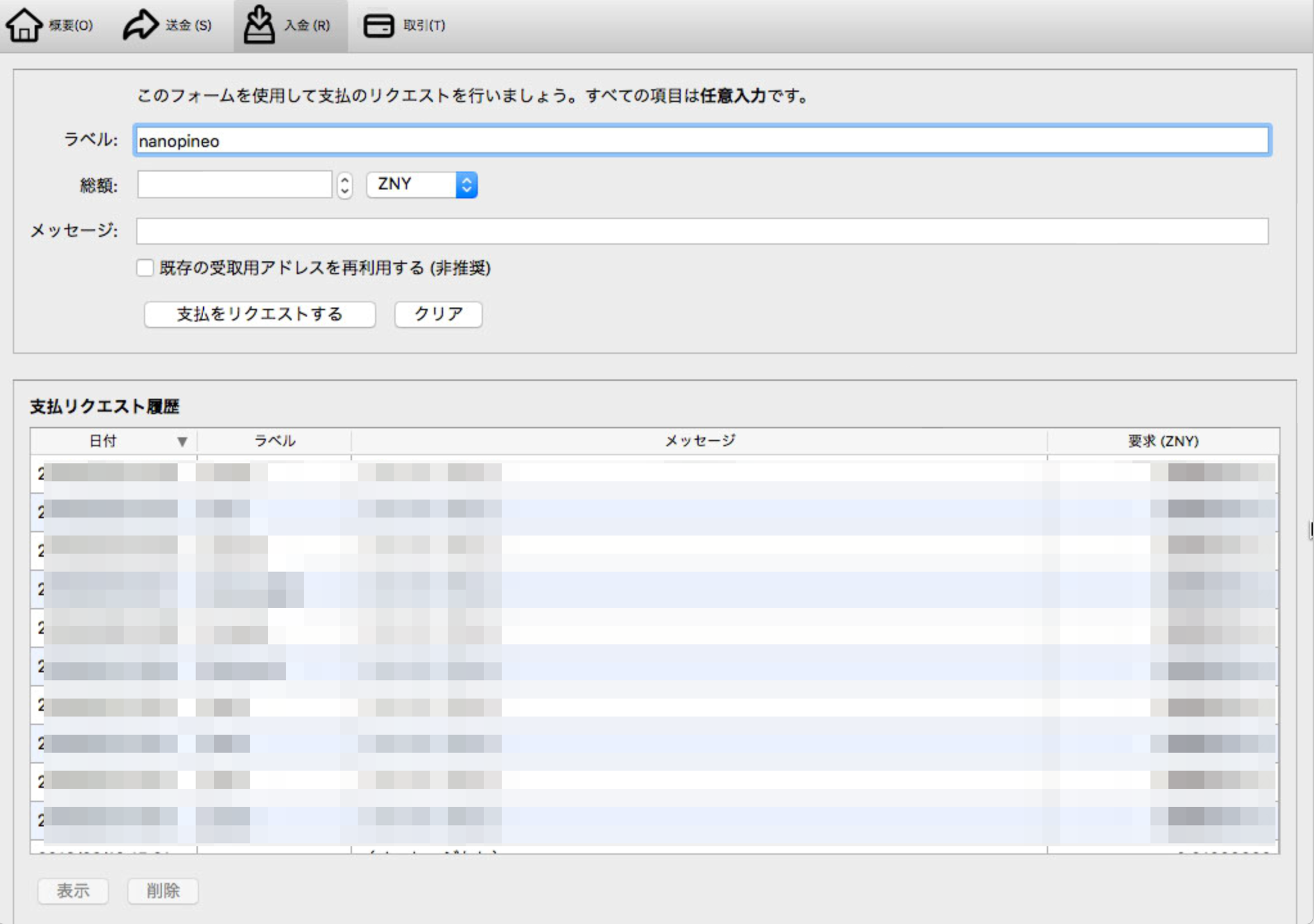
Task: Select the first row in 支払リクエスト履歴
Action: [450, 472]
